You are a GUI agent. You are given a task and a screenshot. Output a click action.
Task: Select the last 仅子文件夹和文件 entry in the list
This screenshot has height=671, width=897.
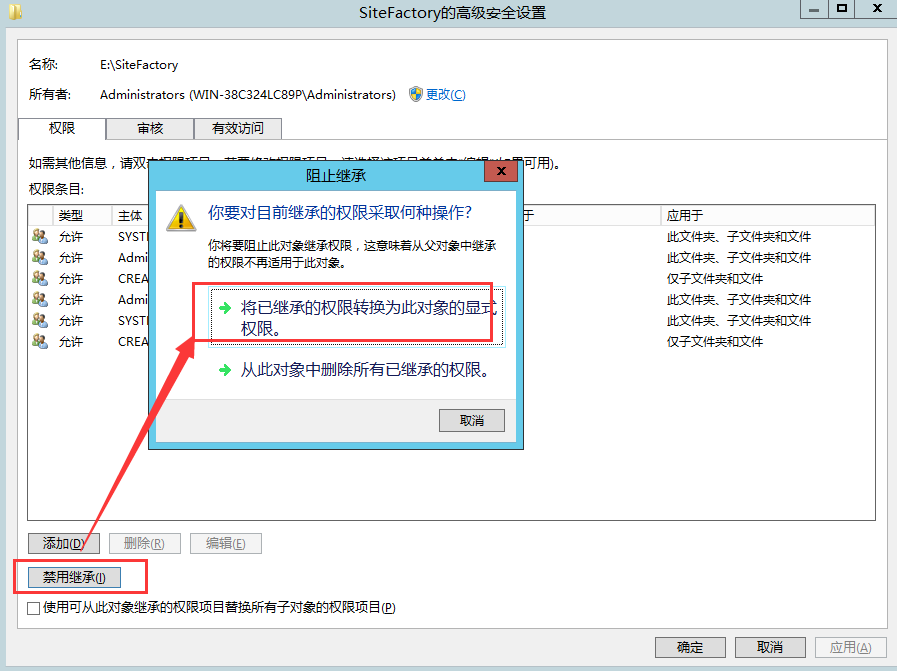[x=715, y=342]
